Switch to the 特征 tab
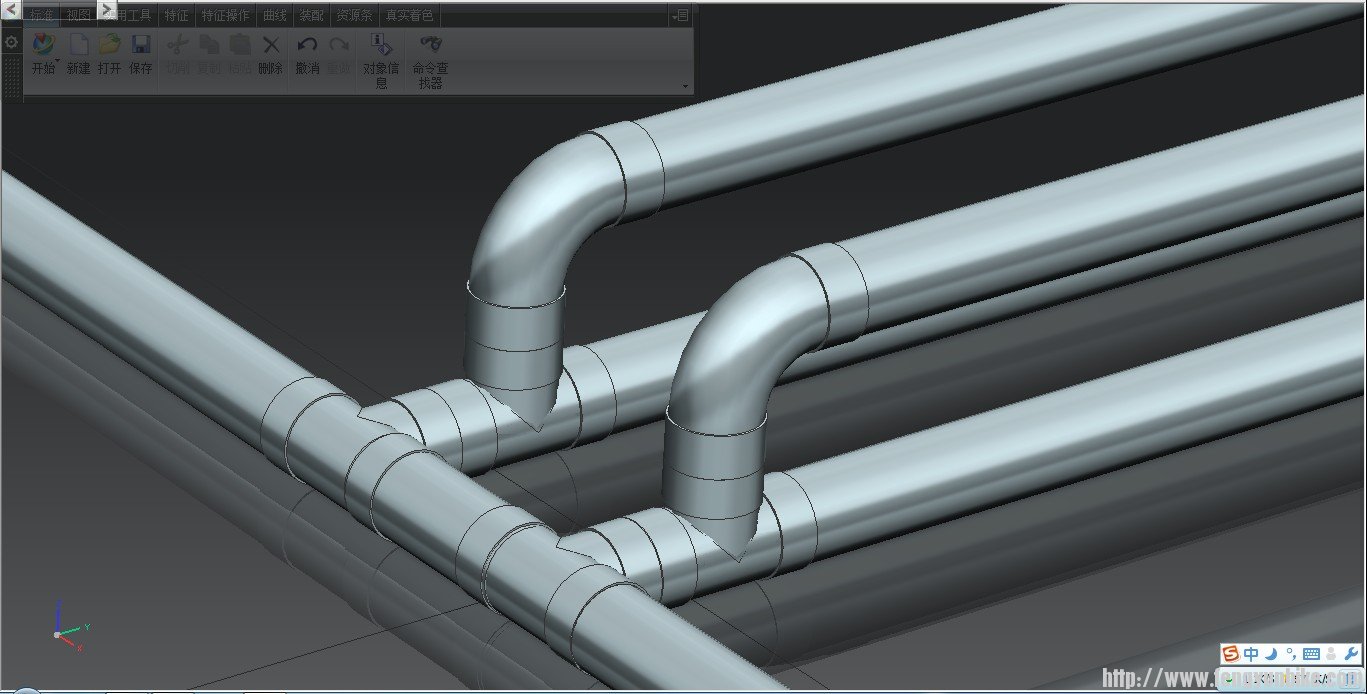Viewport: 1367px width, 694px height. click(x=176, y=16)
